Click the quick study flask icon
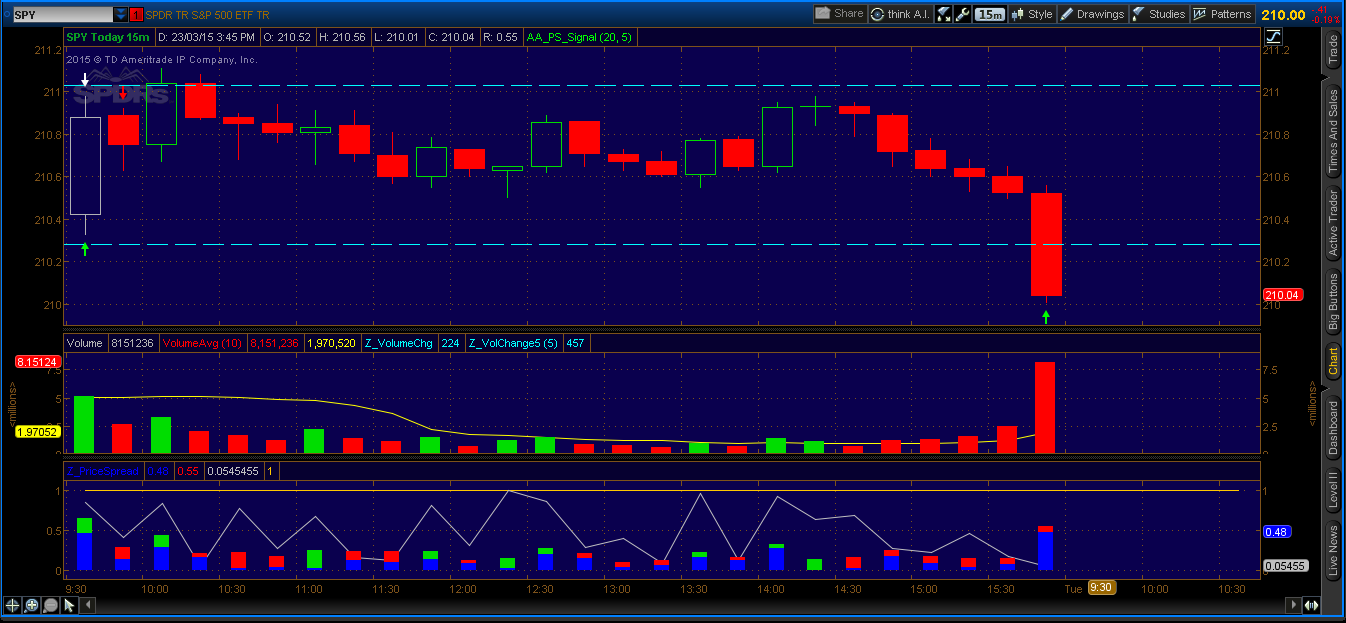Image resolution: width=1346 pixels, height=623 pixels. 943,14
